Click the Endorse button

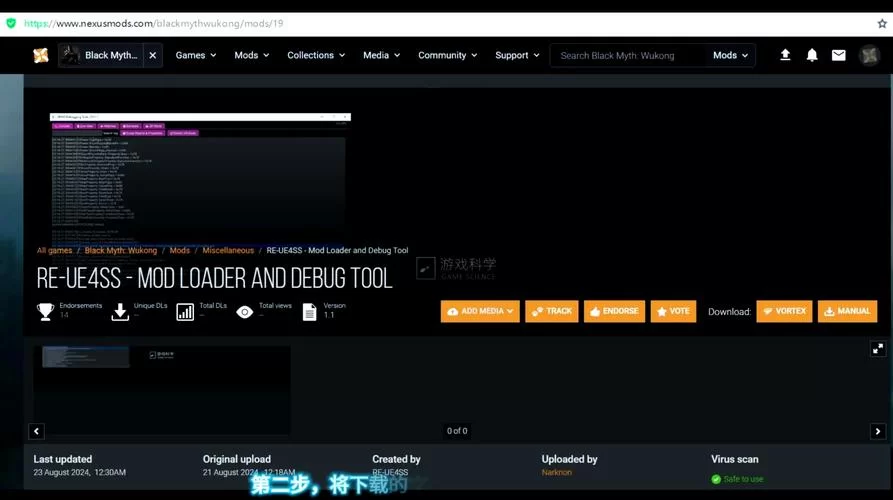[614, 311]
